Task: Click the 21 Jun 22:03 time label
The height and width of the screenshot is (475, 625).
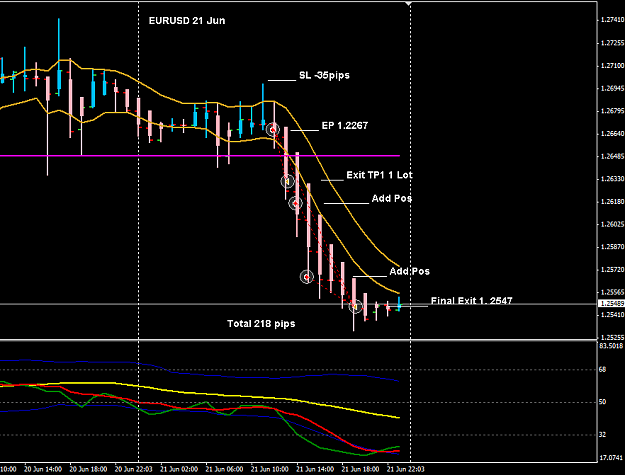Action: point(406,469)
